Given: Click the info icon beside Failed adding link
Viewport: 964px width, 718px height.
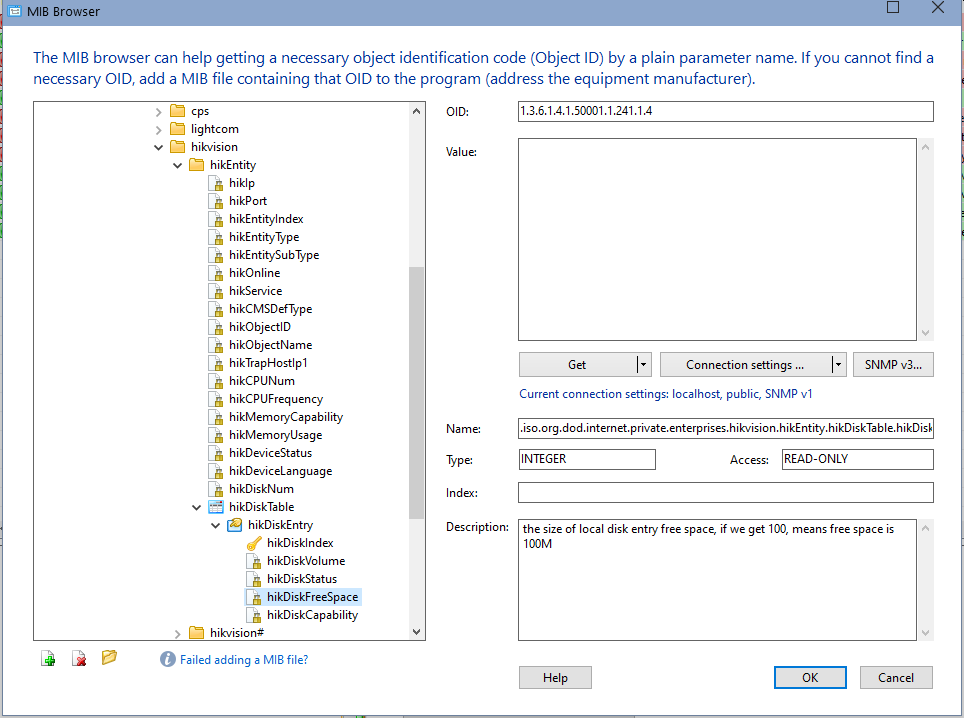Looking at the screenshot, I should (167, 660).
